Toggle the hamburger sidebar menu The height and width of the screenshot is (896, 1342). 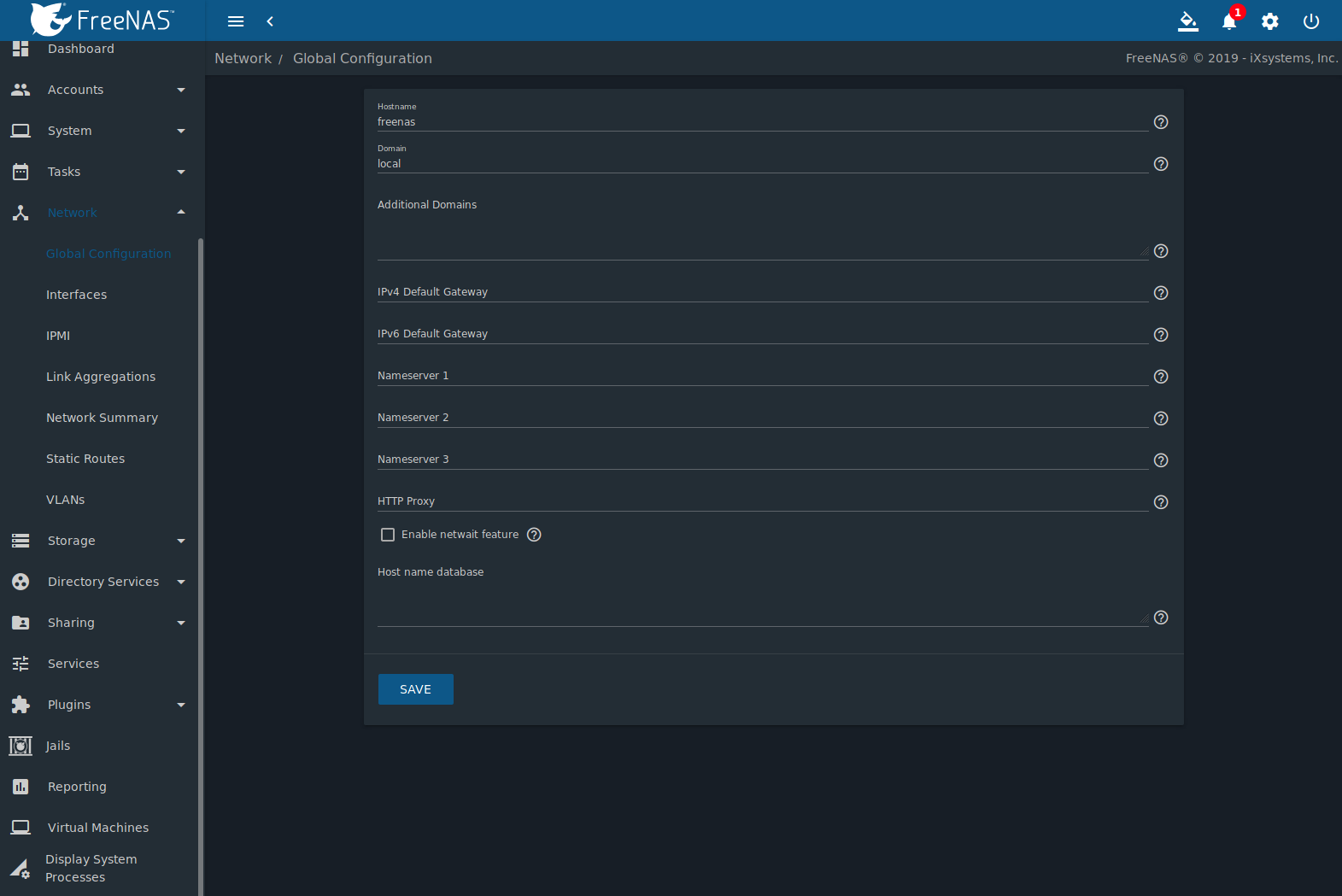click(x=236, y=21)
